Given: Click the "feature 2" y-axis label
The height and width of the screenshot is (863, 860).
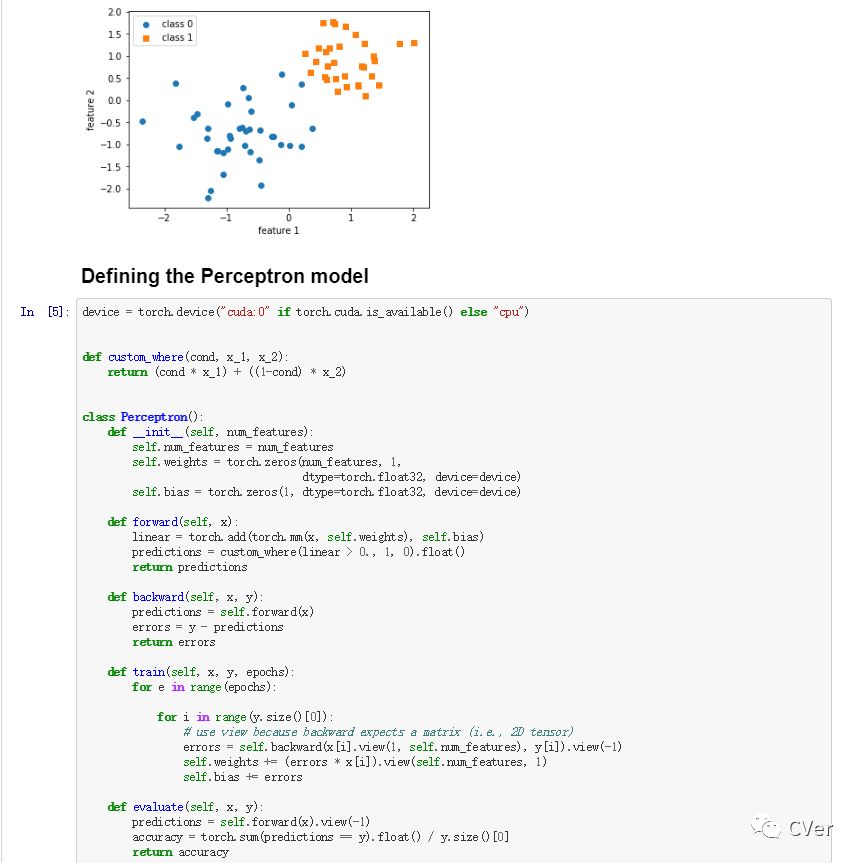Looking at the screenshot, I should pyautogui.click(x=90, y=108).
